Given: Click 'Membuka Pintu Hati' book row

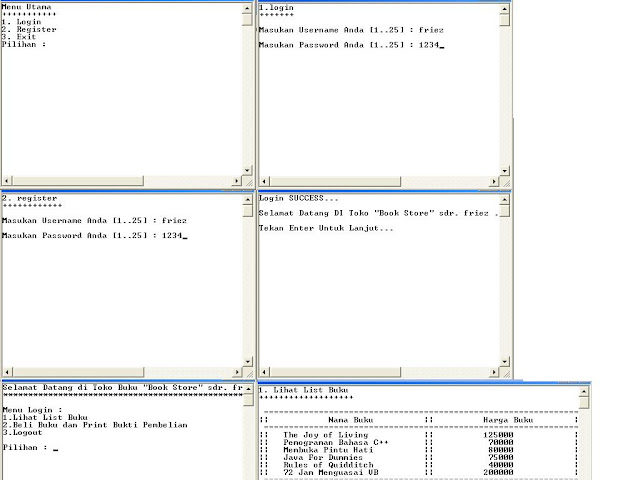Looking at the screenshot, I should (x=328, y=450).
